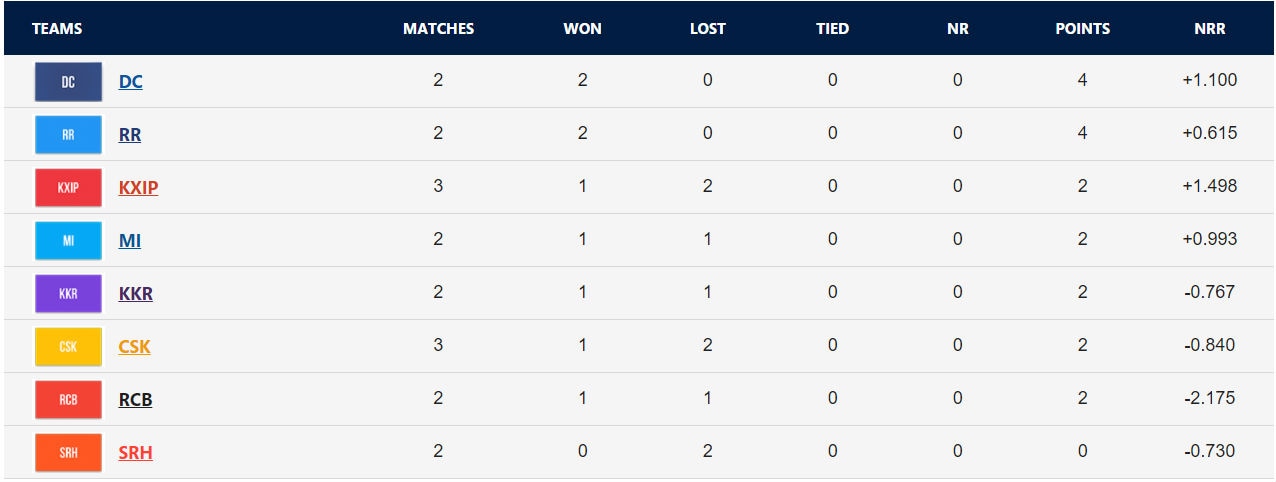Click the RCB team name link
The width and height of the screenshot is (1276, 482).
pos(136,400)
